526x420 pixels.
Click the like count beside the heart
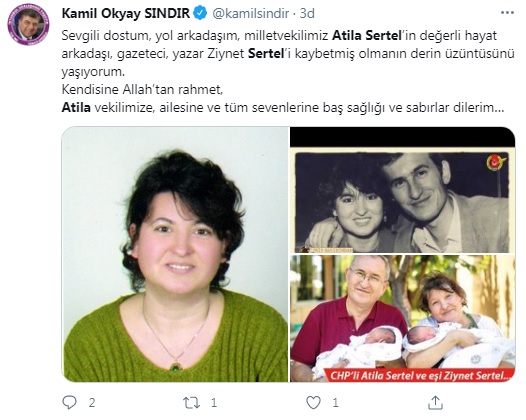pos(335,403)
